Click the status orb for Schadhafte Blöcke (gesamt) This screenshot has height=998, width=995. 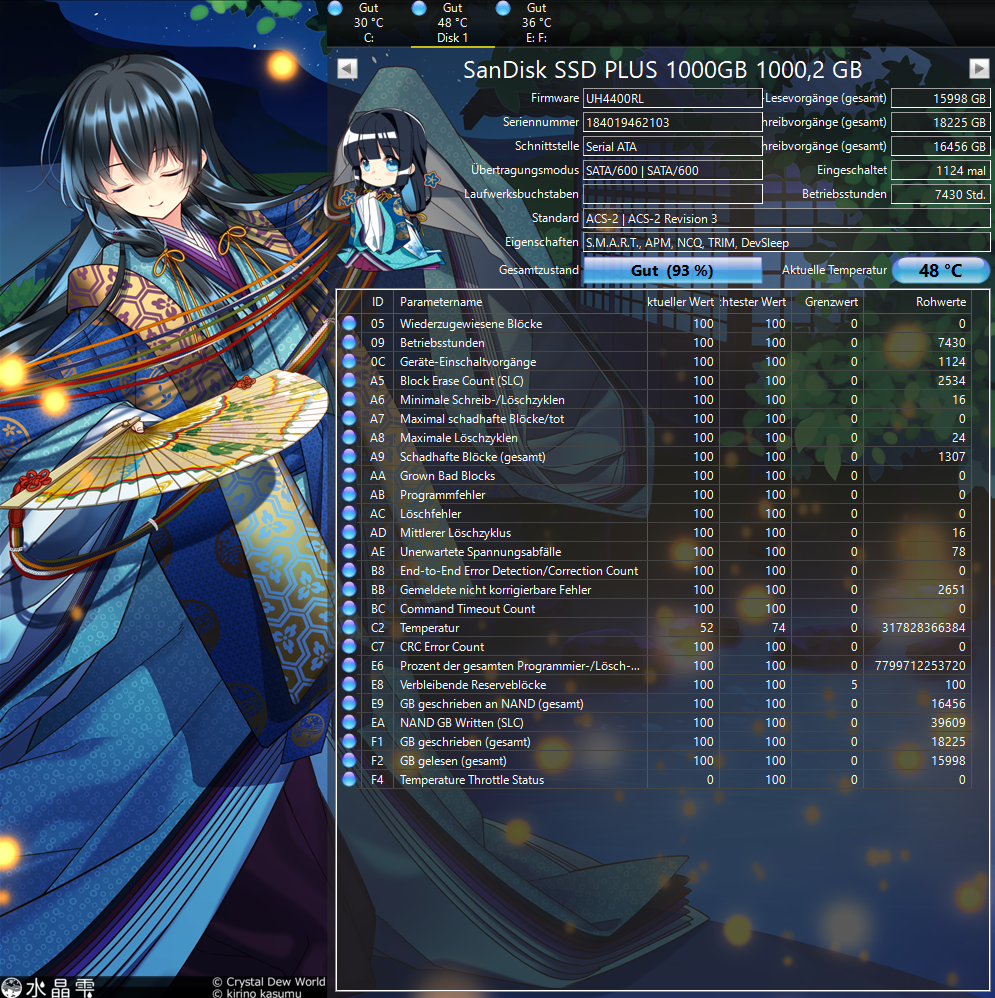tap(349, 456)
